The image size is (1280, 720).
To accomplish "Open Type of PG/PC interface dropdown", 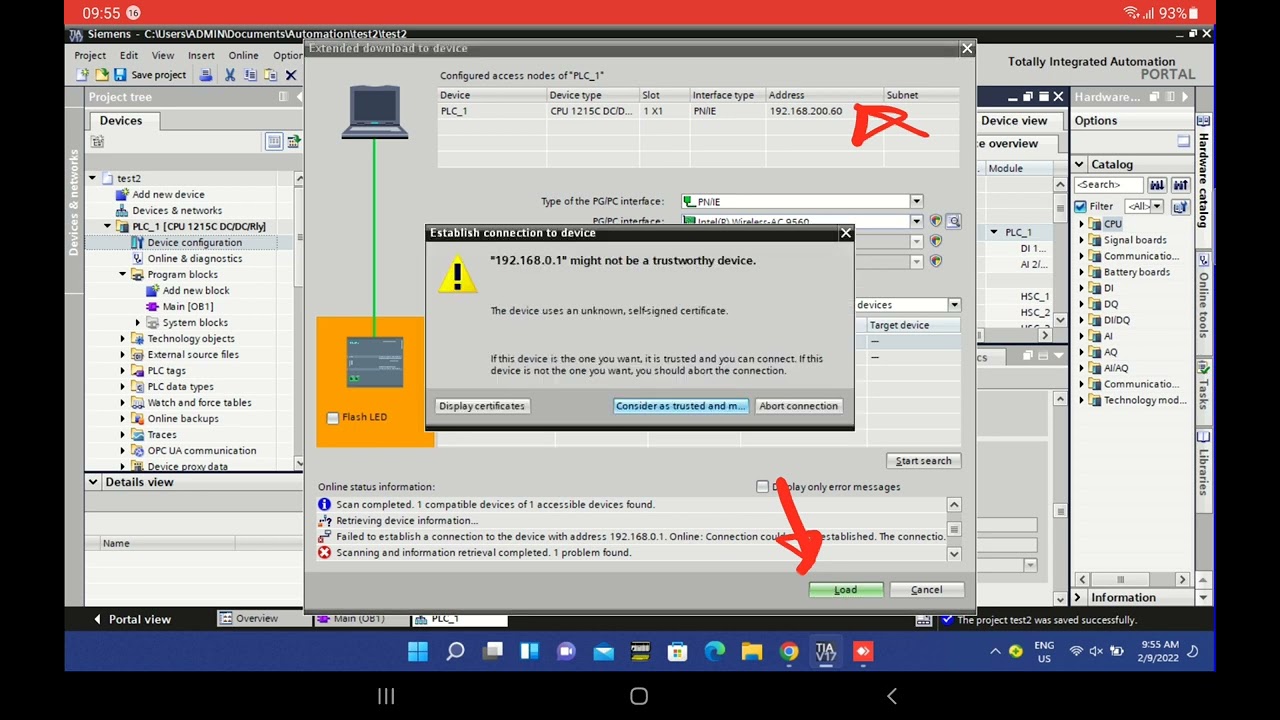I will coord(916,201).
